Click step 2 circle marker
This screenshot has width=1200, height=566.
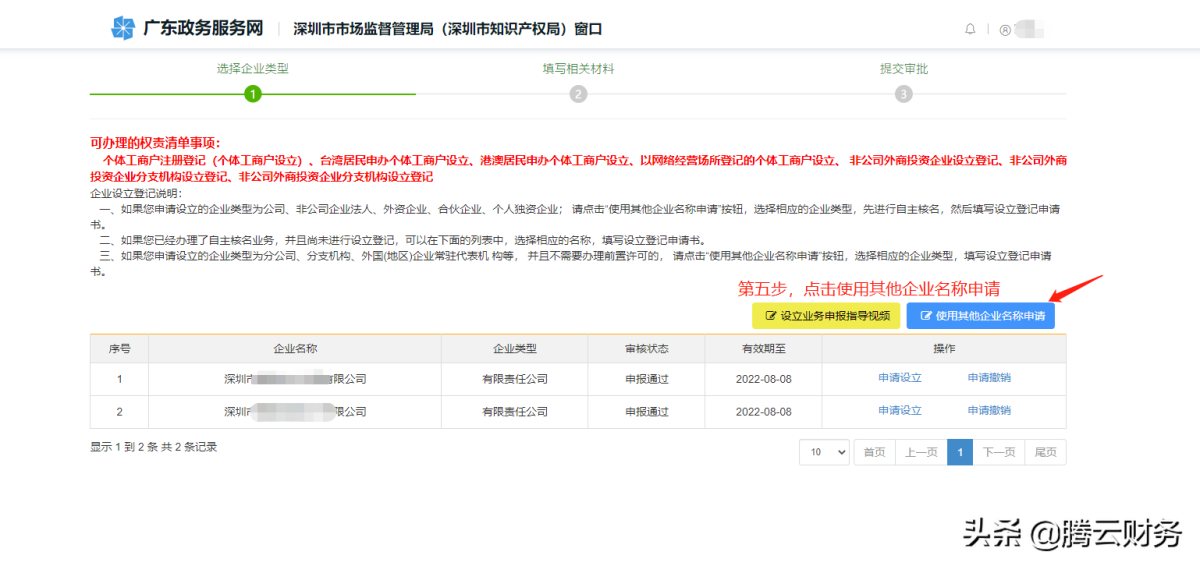tap(578, 94)
